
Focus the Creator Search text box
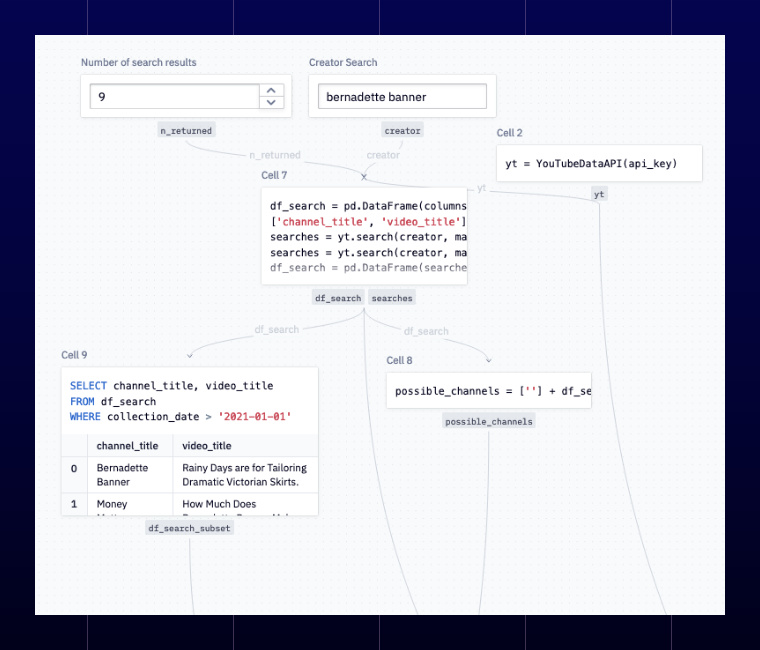coord(402,96)
